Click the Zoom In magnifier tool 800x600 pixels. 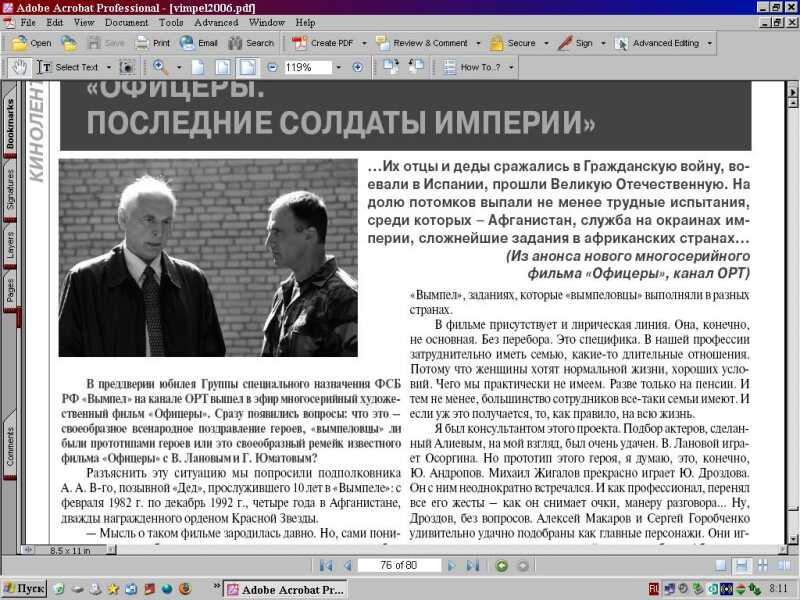click(x=160, y=67)
